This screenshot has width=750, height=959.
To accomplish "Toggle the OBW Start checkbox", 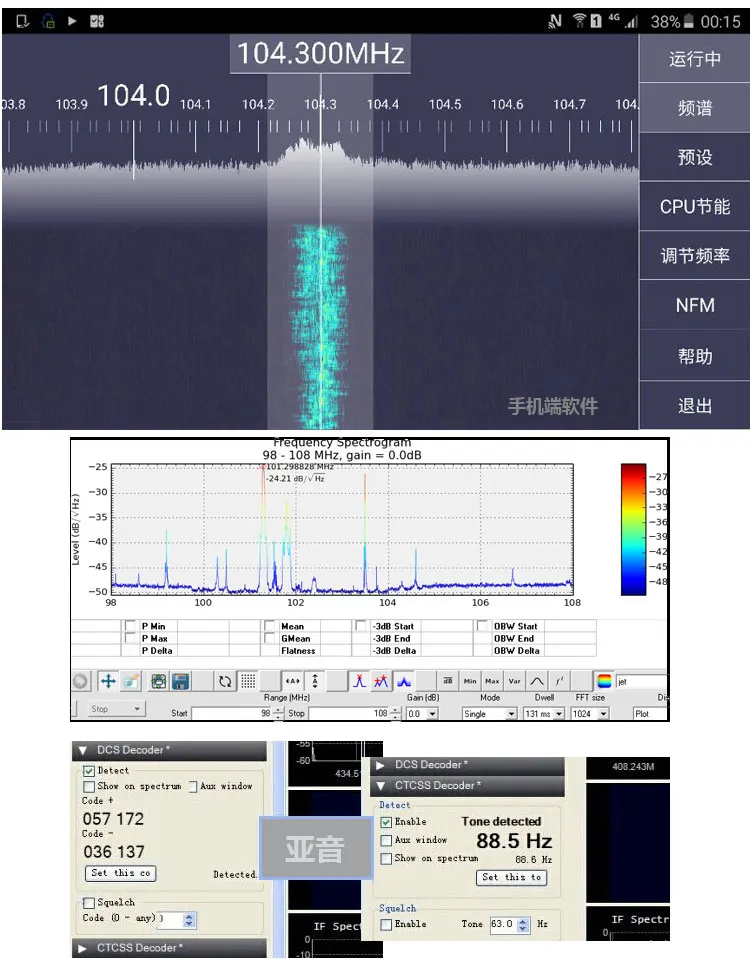I will click(482, 626).
